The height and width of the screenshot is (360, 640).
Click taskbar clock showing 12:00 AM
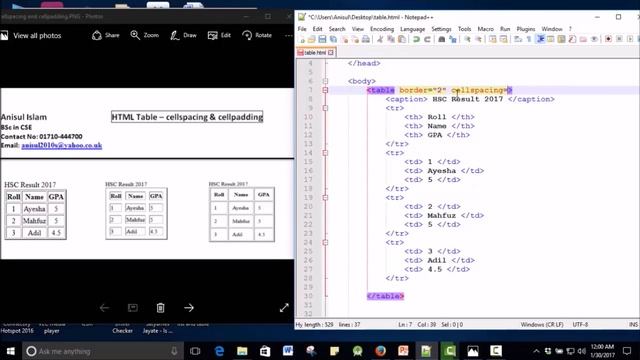602,351
